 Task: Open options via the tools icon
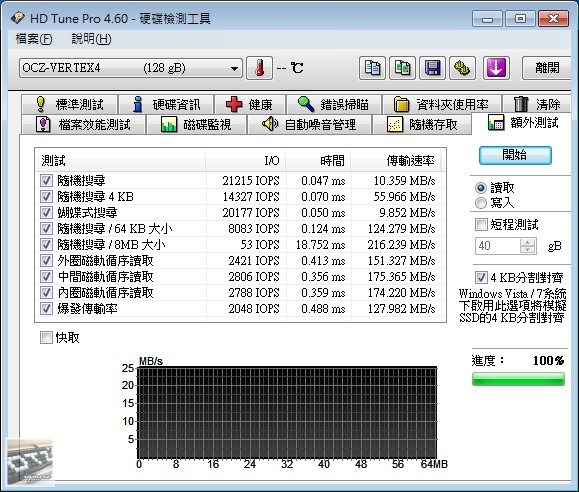click(x=462, y=68)
